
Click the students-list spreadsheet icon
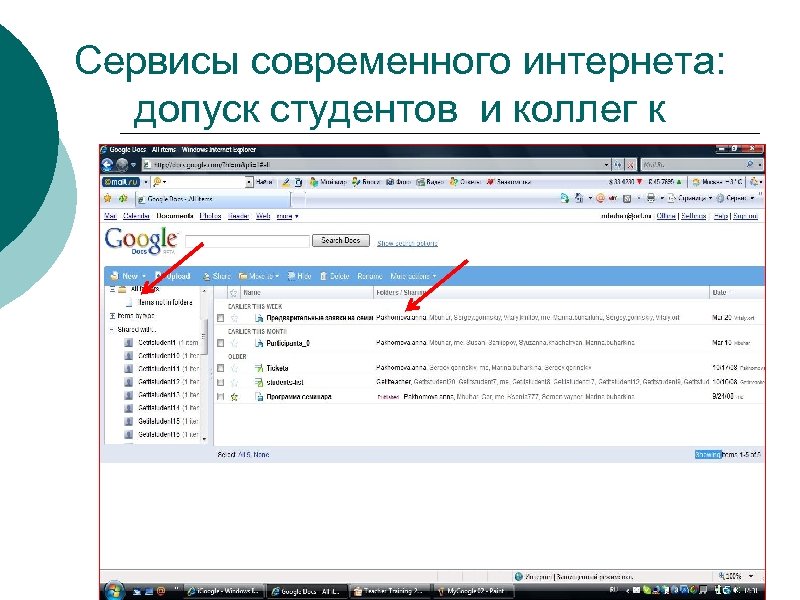click(259, 382)
